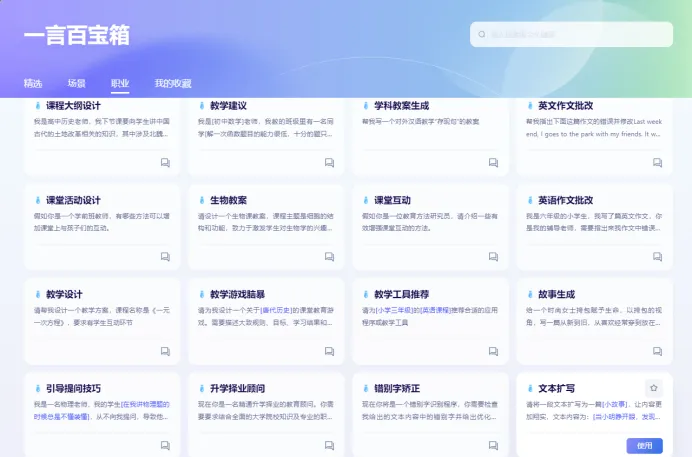This screenshot has height=458, width=692.
Task: Open chat icon on 教学建议 card
Action: click(329, 162)
